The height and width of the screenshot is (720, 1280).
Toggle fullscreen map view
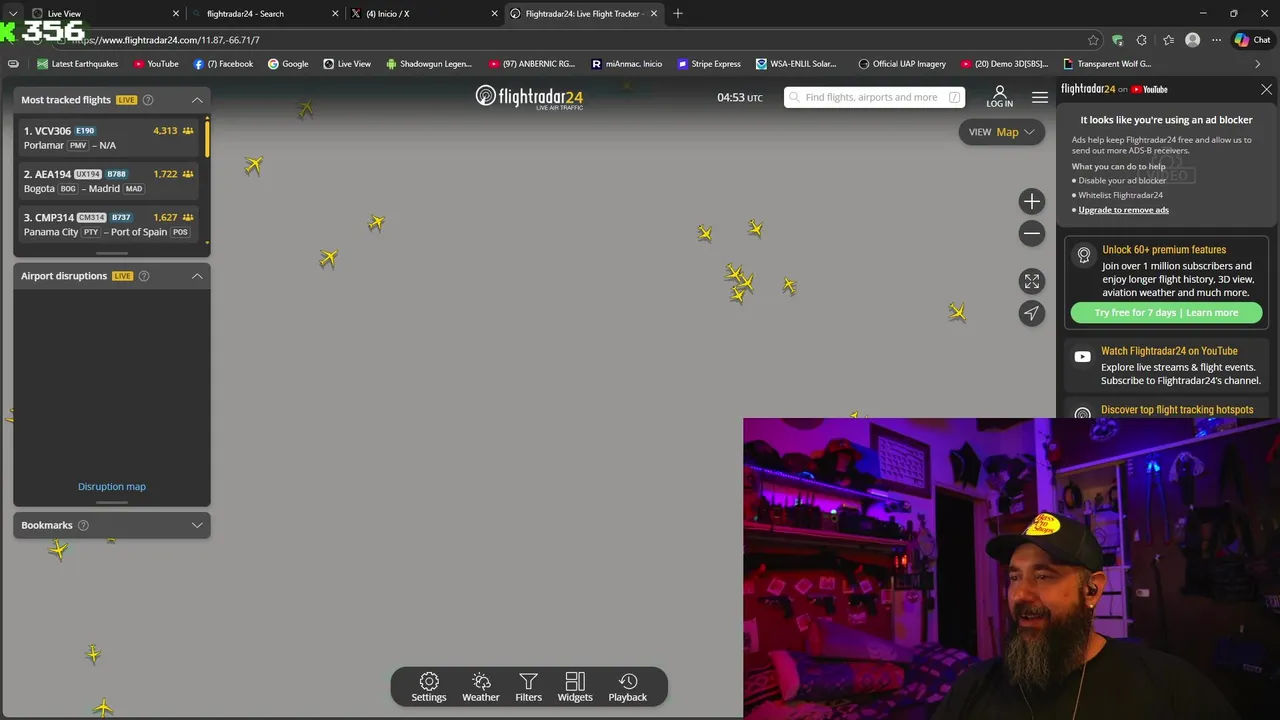(1032, 281)
